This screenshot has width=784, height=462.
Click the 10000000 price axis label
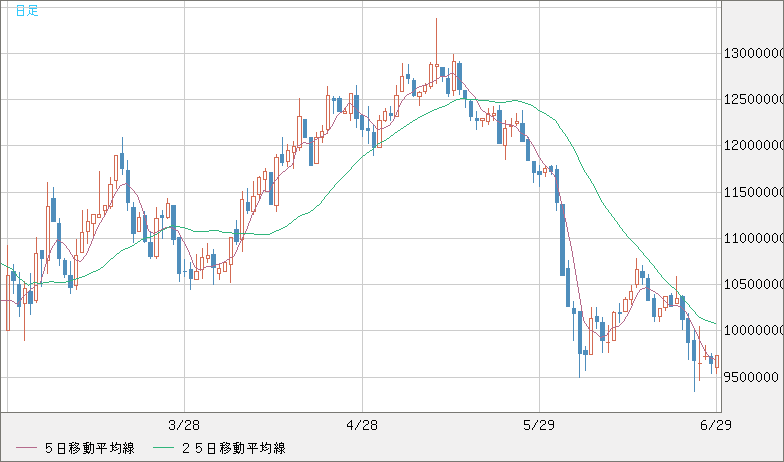click(754, 330)
